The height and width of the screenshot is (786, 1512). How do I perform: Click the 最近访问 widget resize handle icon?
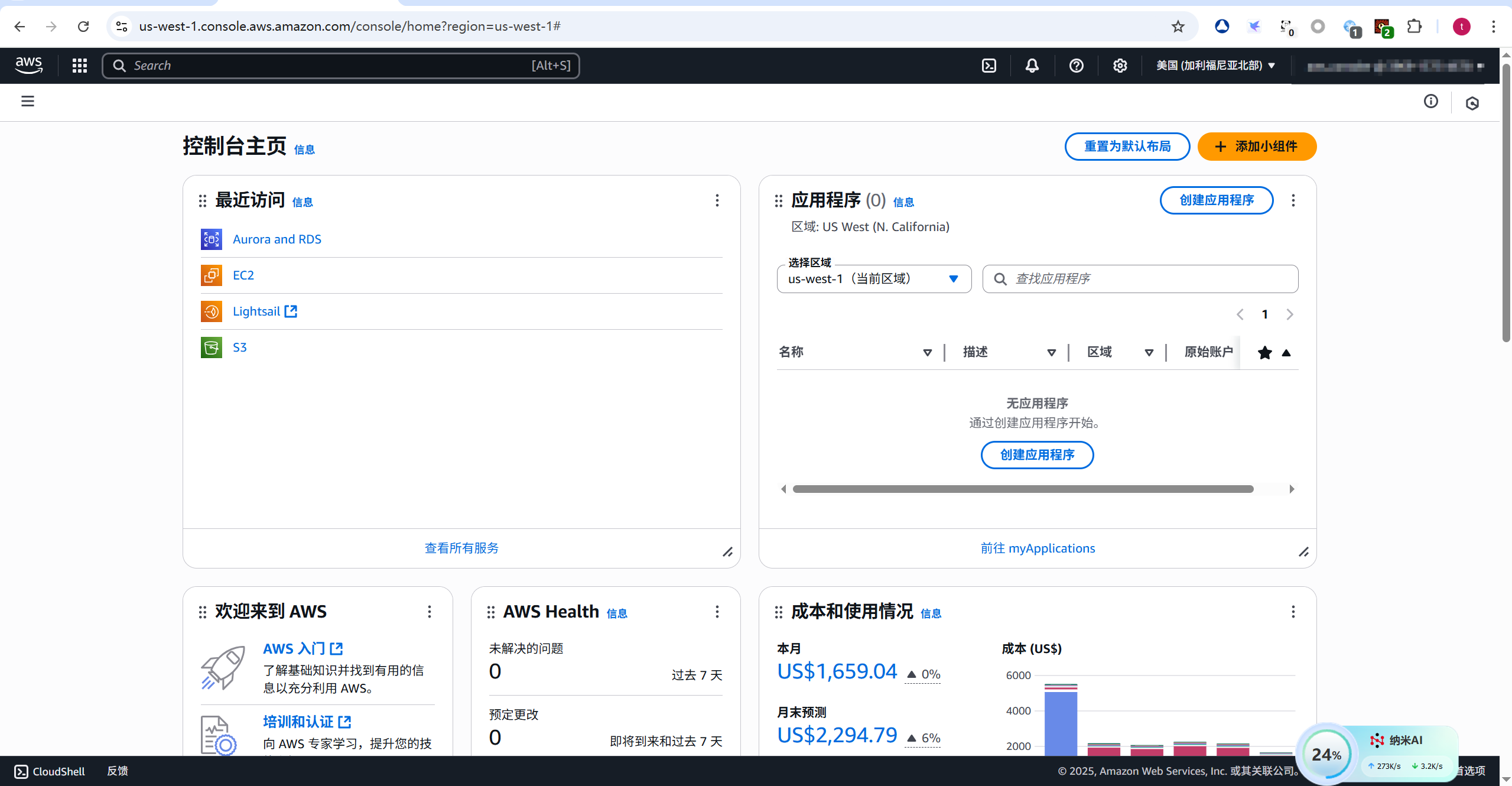click(x=727, y=552)
